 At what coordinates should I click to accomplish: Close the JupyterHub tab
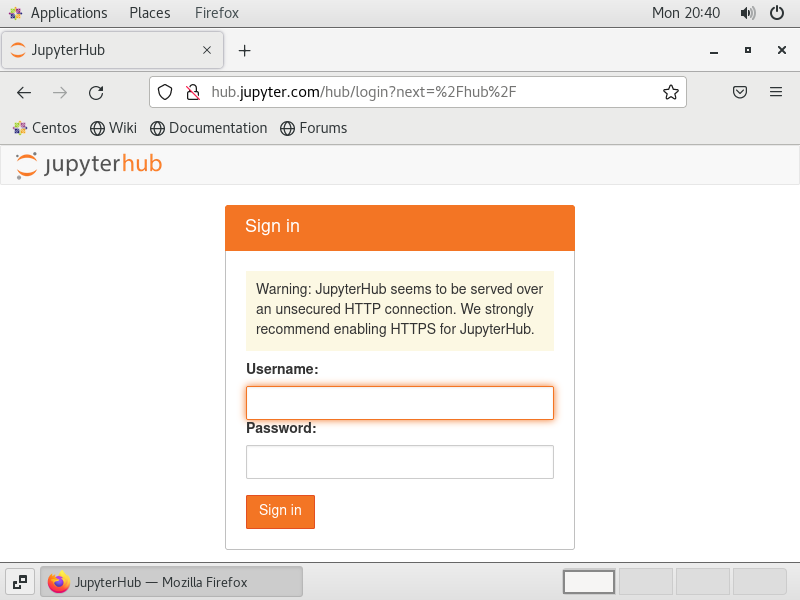[x=207, y=50]
